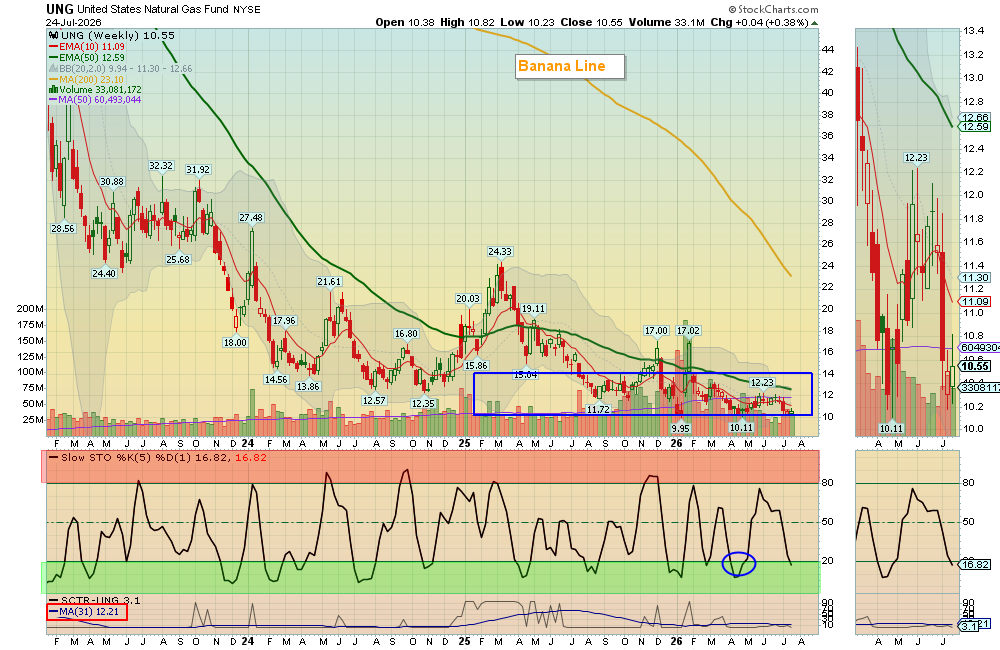Click the 31.92 price peak label
This screenshot has height=650, width=1000.
198,170
